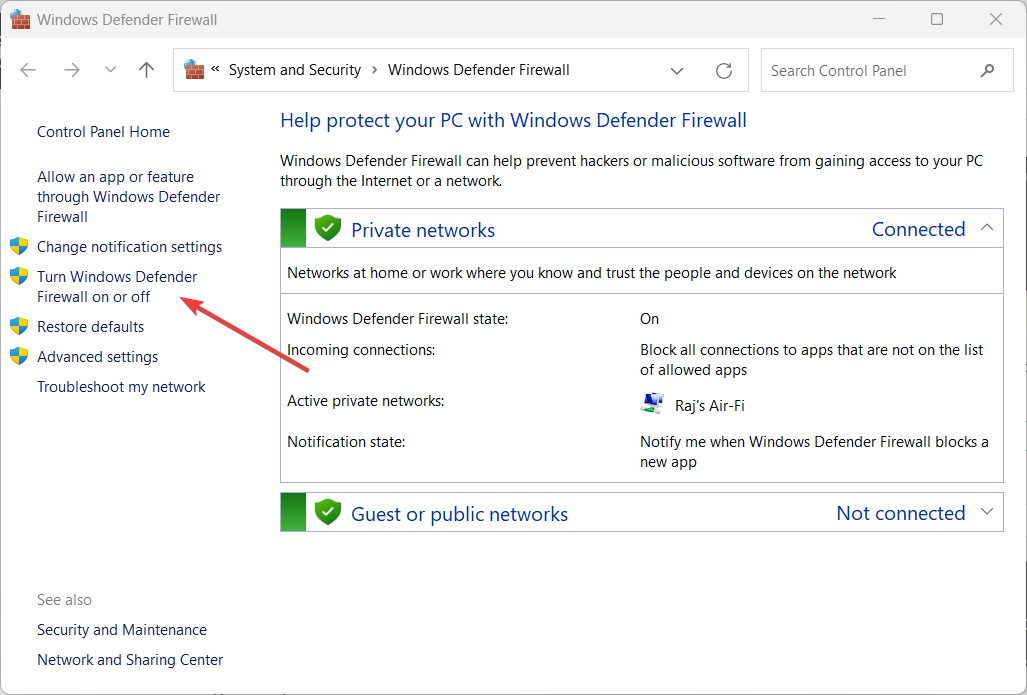
Task: Close the Windows Defender Firewall window
Action: pyautogui.click(x=996, y=19)
